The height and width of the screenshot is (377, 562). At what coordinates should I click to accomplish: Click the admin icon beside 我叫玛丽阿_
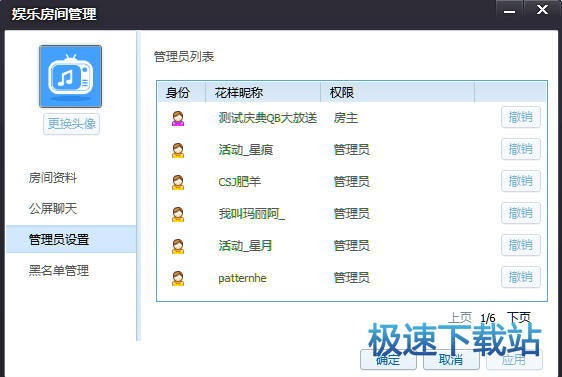178,214
